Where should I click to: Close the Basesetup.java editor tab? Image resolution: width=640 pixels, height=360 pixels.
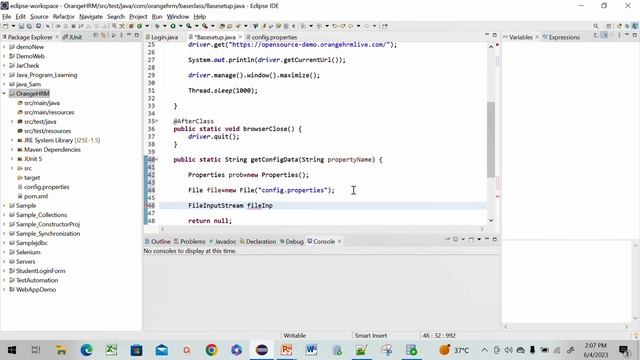pos(240,37)
